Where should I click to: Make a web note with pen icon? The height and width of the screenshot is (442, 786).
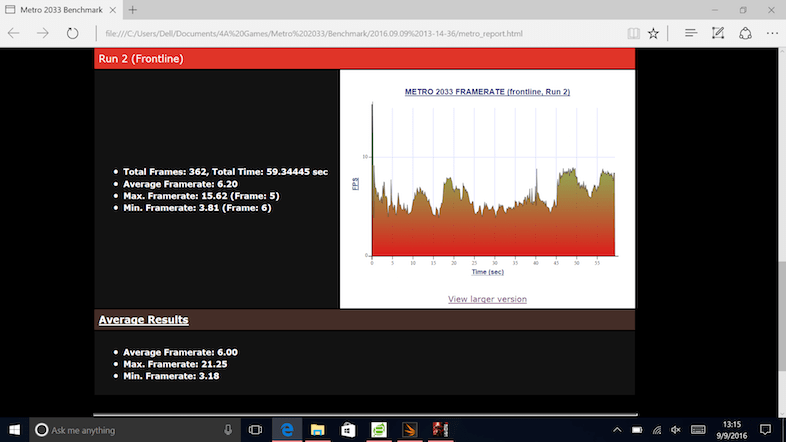(x=718, y=34)
